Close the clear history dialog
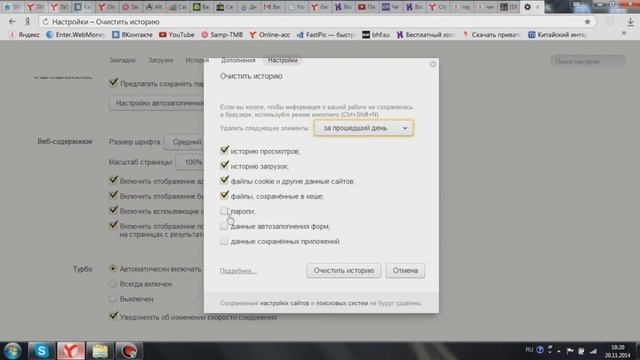Image resolution: width=640 pixels, height=360 pixels. tap(433, 64)
